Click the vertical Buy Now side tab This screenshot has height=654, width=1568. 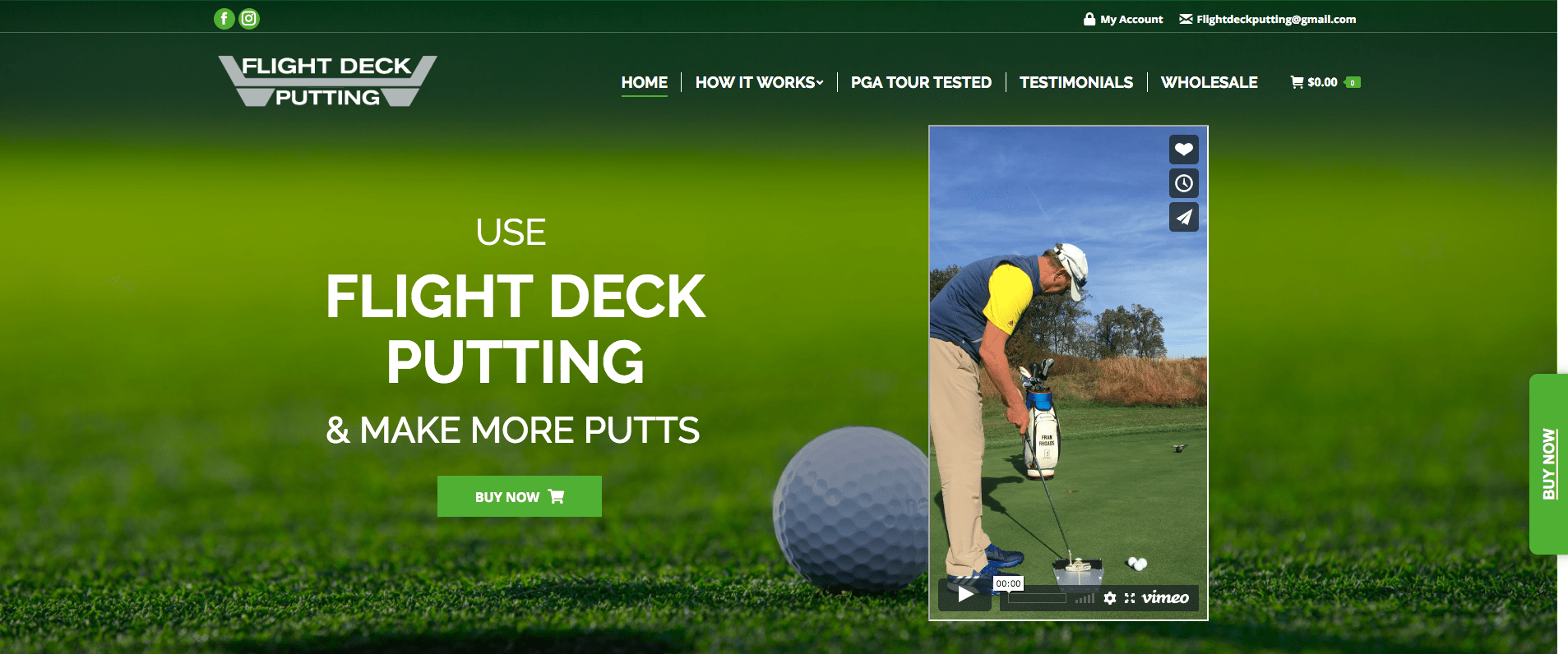pyautogui.click(x=1548, y=464)
